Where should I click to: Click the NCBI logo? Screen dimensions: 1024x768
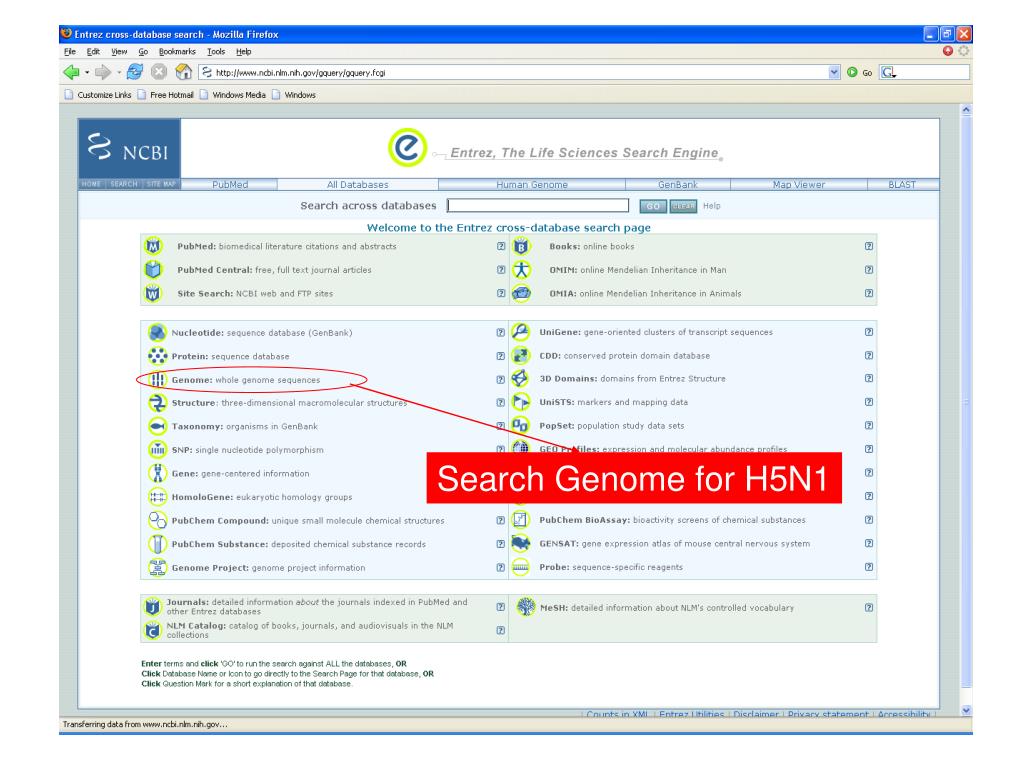tap(129, 148)
